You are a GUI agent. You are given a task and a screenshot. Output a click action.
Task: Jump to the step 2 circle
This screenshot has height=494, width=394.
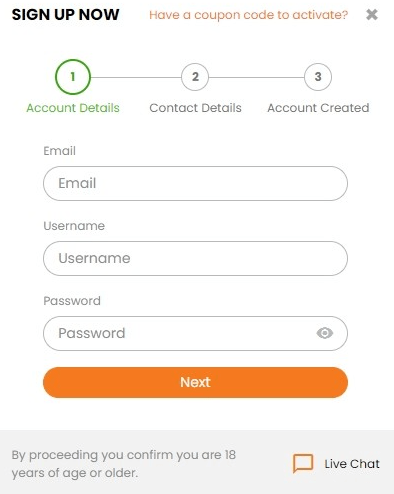(195, 77)
